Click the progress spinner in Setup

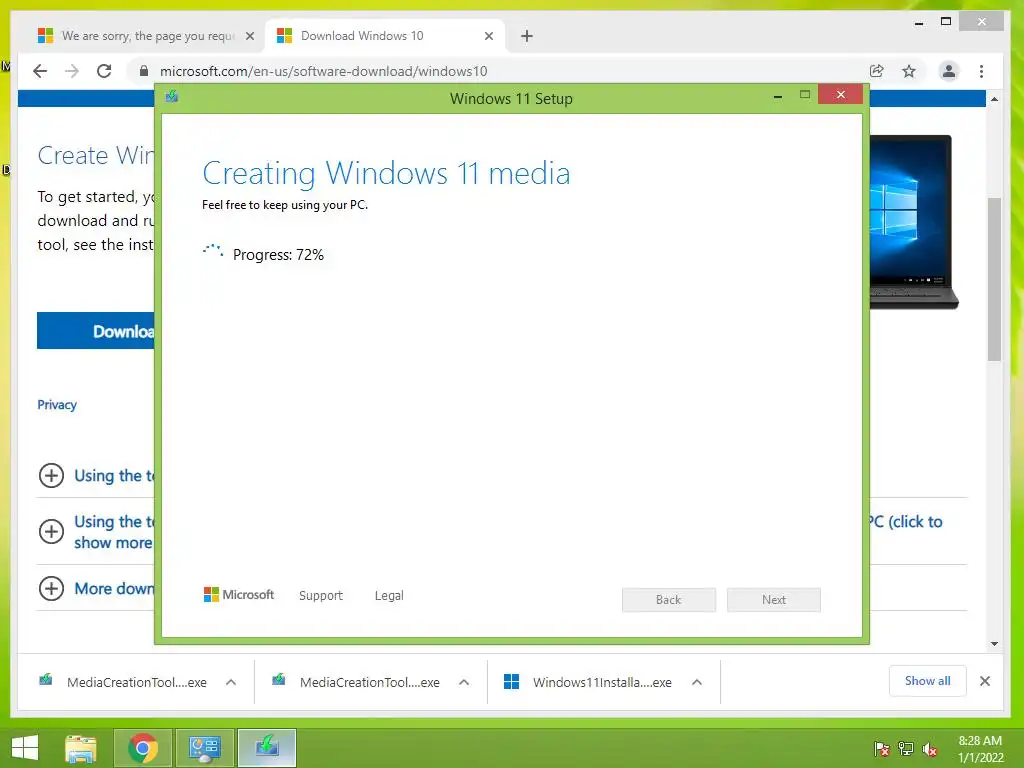(213, 251)
